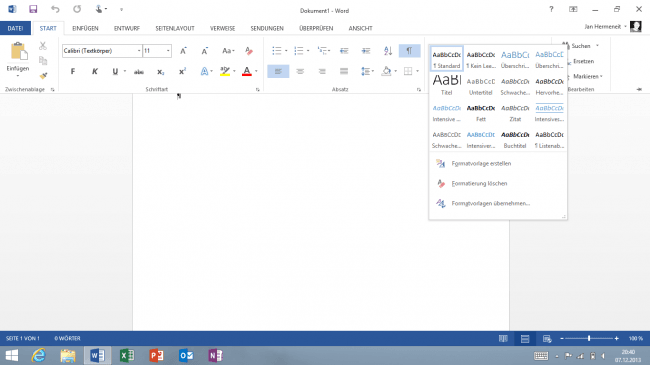Switch to Print Layout view in status bar

pyautogui.click(x=525, y=338)
